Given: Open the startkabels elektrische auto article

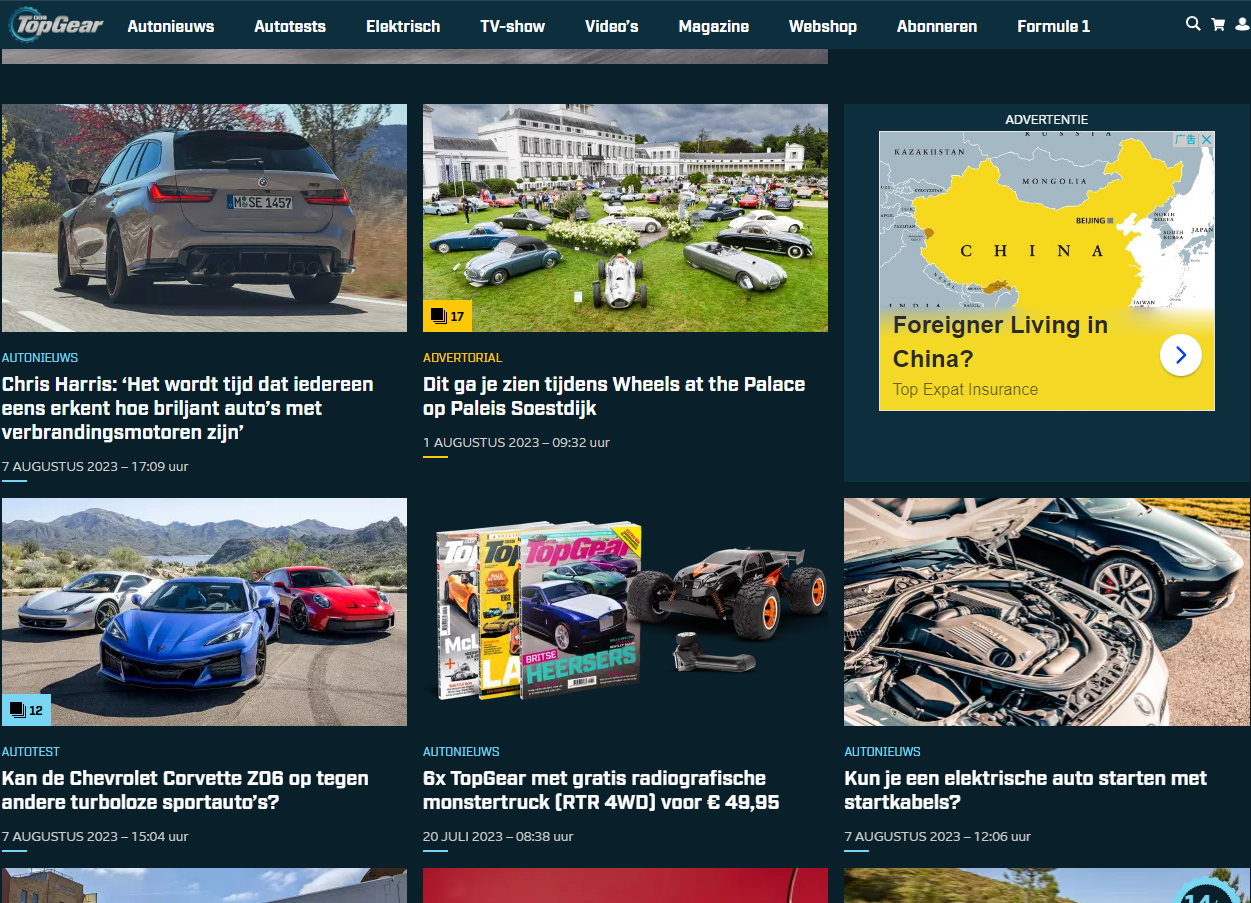Looking at the screenshot, I should pos(1025,790).
